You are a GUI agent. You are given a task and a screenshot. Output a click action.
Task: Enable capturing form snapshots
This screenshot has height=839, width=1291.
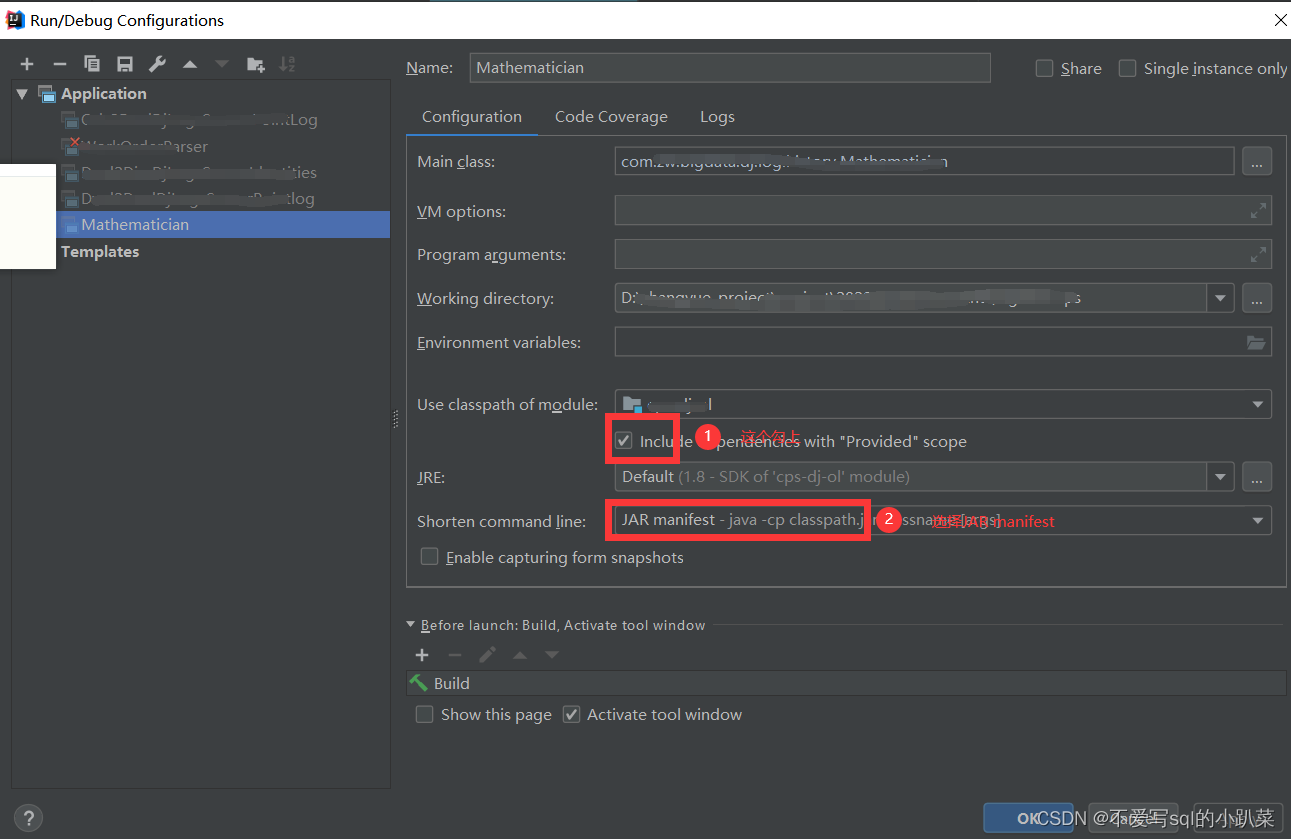coord(429,556)
